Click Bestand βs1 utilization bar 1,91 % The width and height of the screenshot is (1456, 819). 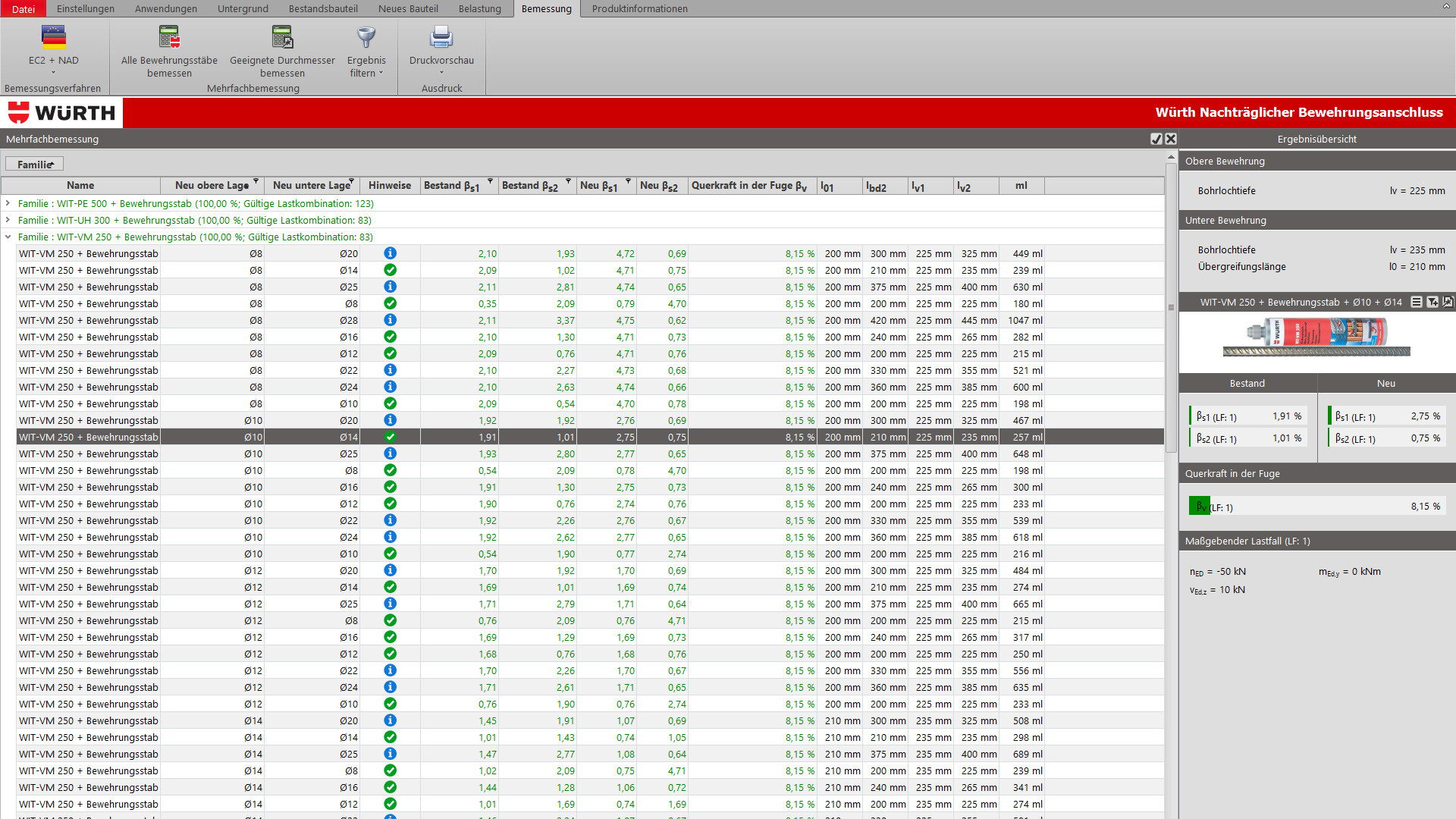pyautogui.click(x=1248, y=416)
